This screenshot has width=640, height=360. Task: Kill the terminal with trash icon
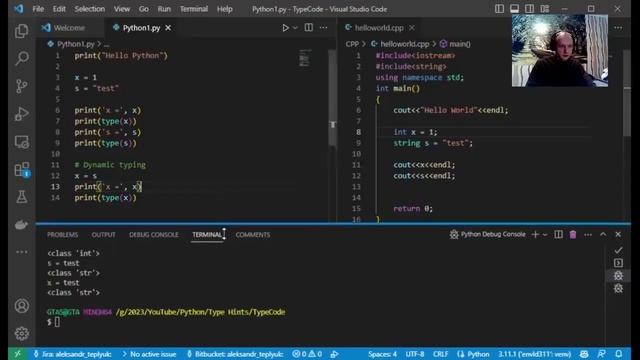(x=573, y=234)
